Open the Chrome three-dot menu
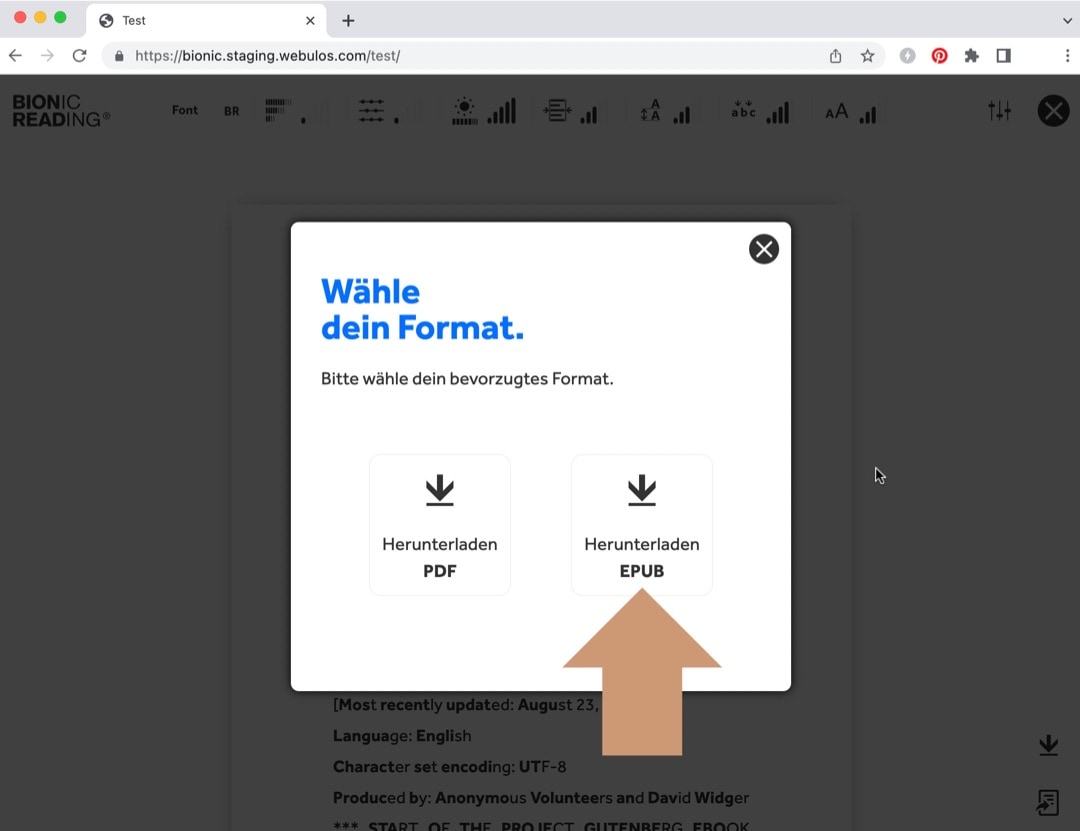Screen dimensions: 1080x831 tap(1067, 56)
